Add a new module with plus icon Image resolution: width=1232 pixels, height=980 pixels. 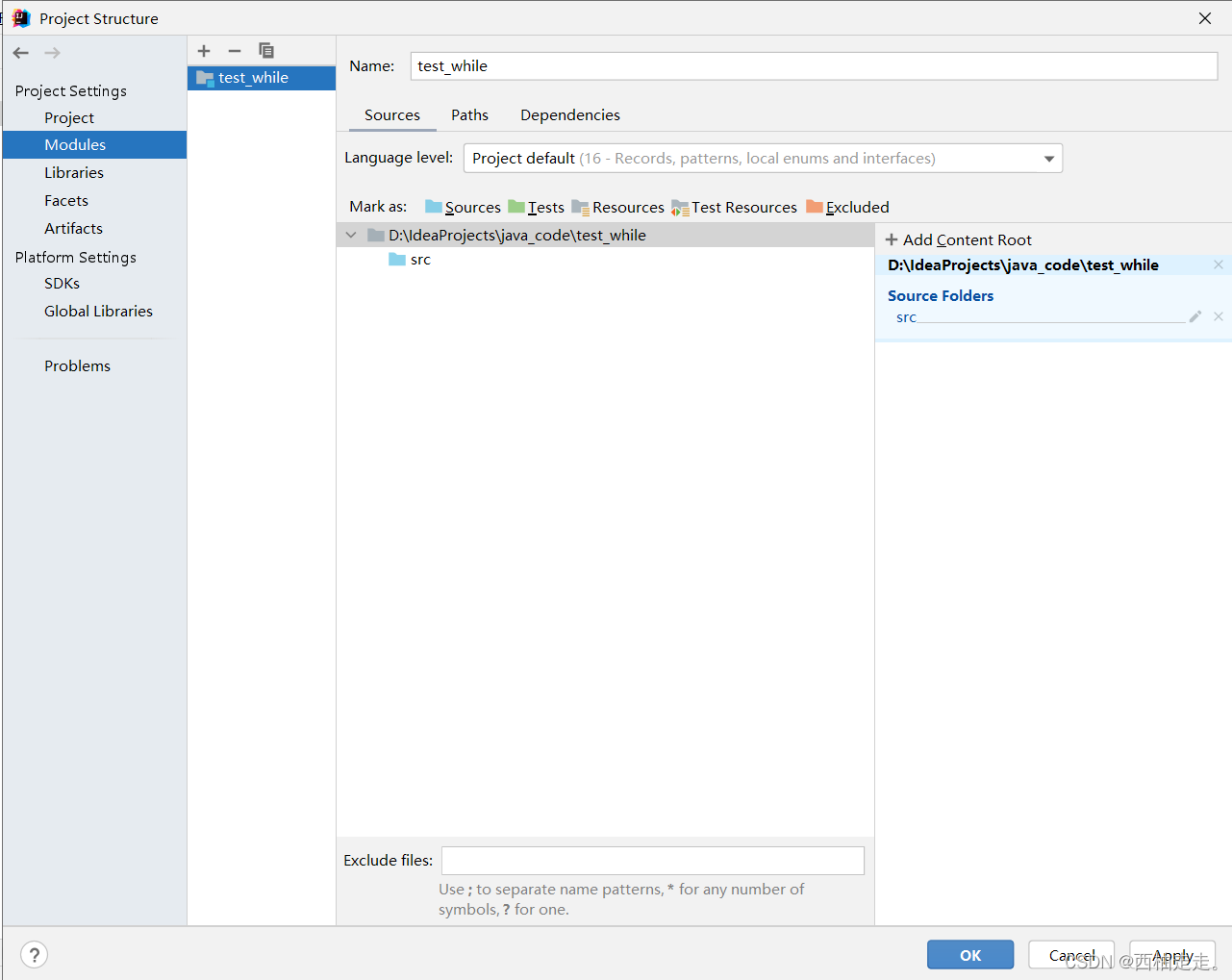(204, 51)
